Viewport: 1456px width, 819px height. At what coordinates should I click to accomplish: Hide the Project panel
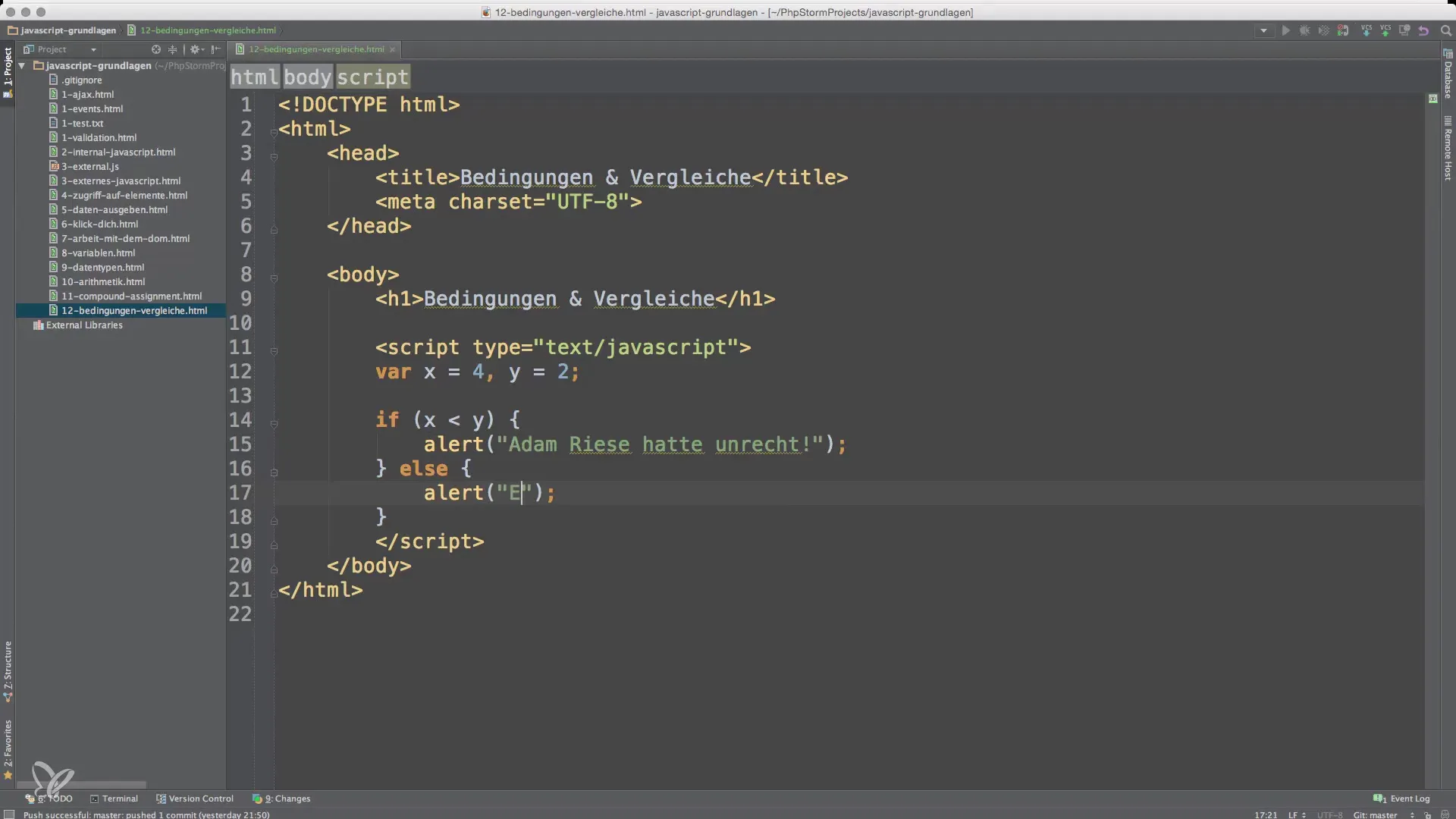(216, 49)
